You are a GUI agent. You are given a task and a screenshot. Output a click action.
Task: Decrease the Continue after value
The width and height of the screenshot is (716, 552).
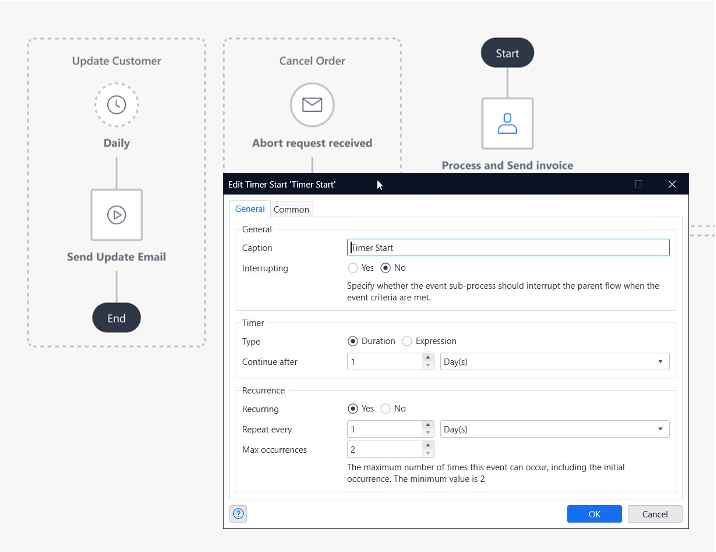pos(428,365)
